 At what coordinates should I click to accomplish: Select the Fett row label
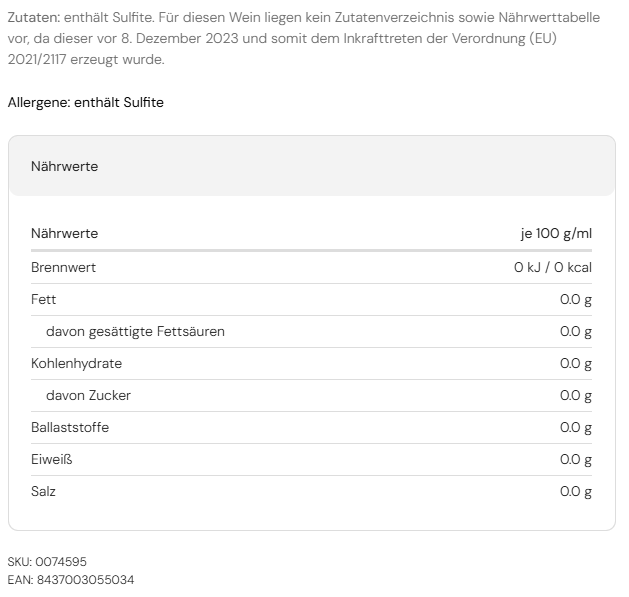(x=44, y=300)
